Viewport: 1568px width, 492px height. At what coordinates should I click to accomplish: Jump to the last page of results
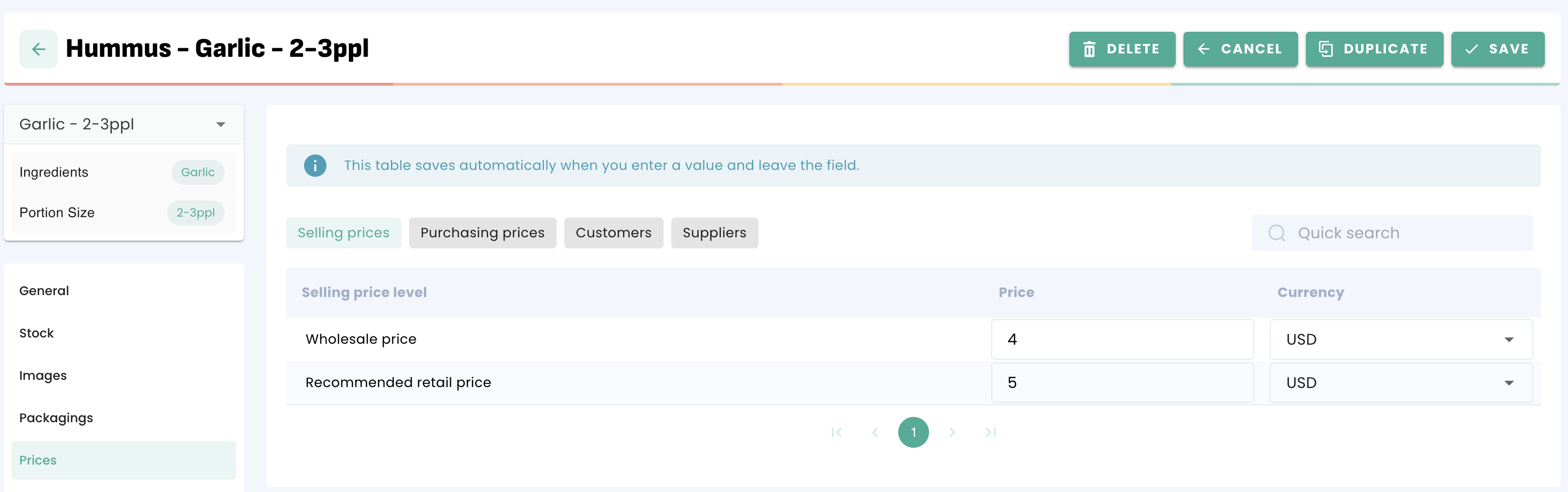990,432
